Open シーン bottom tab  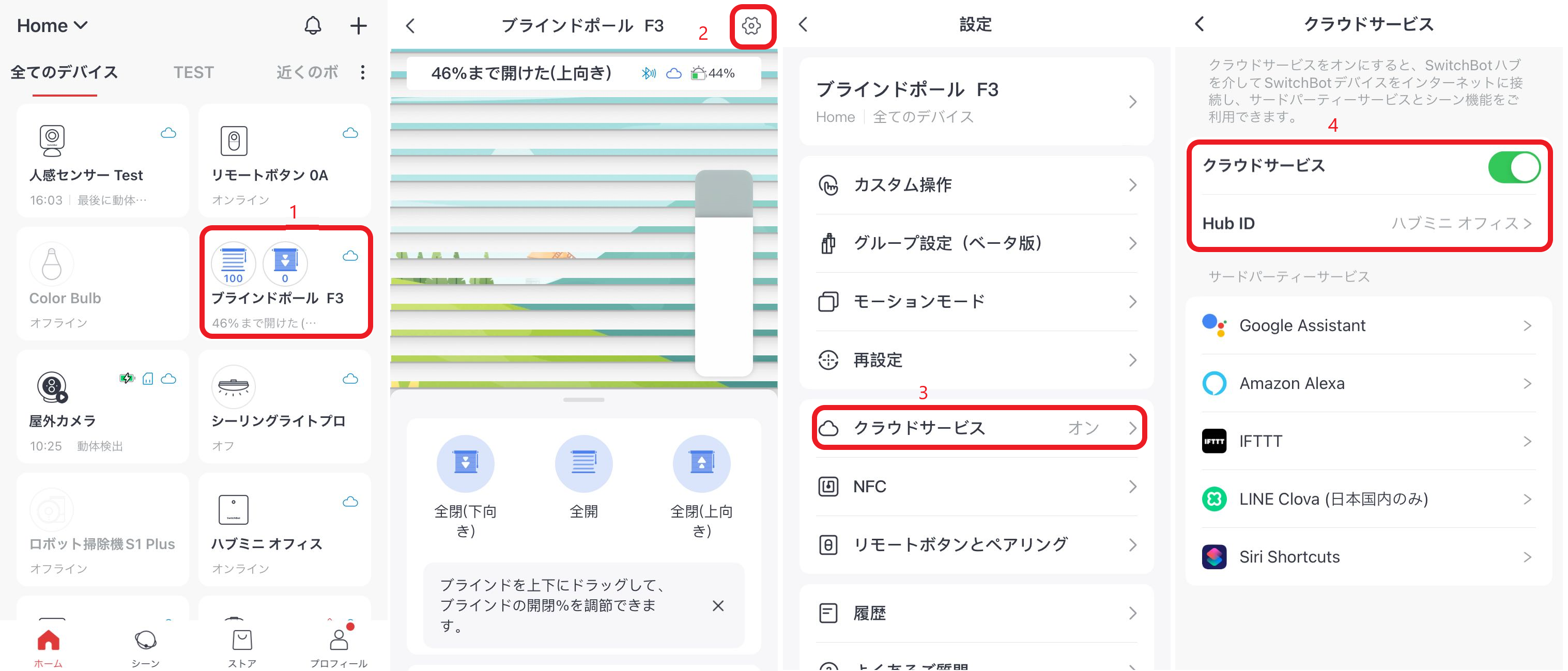pos(145,648)
